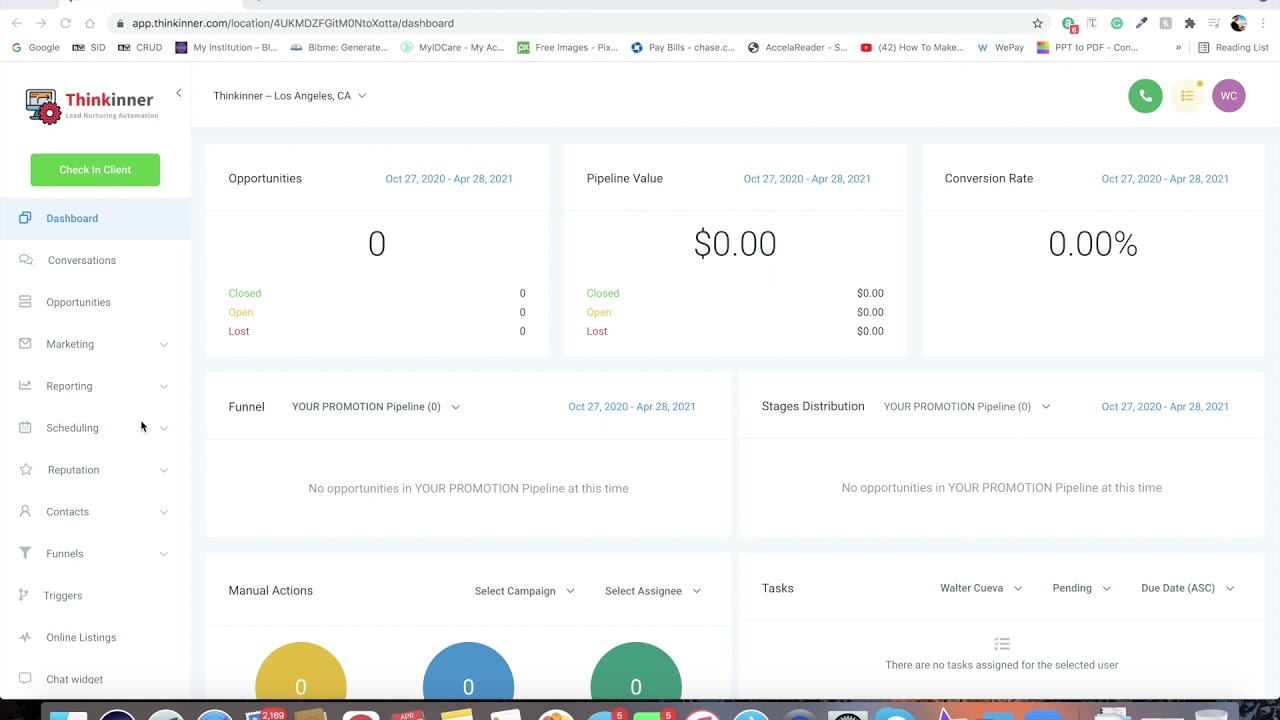The height and width of the screenshot is (720, 1280).
Task: Expand the Scheduling submenu chevron
Action: 164,429
